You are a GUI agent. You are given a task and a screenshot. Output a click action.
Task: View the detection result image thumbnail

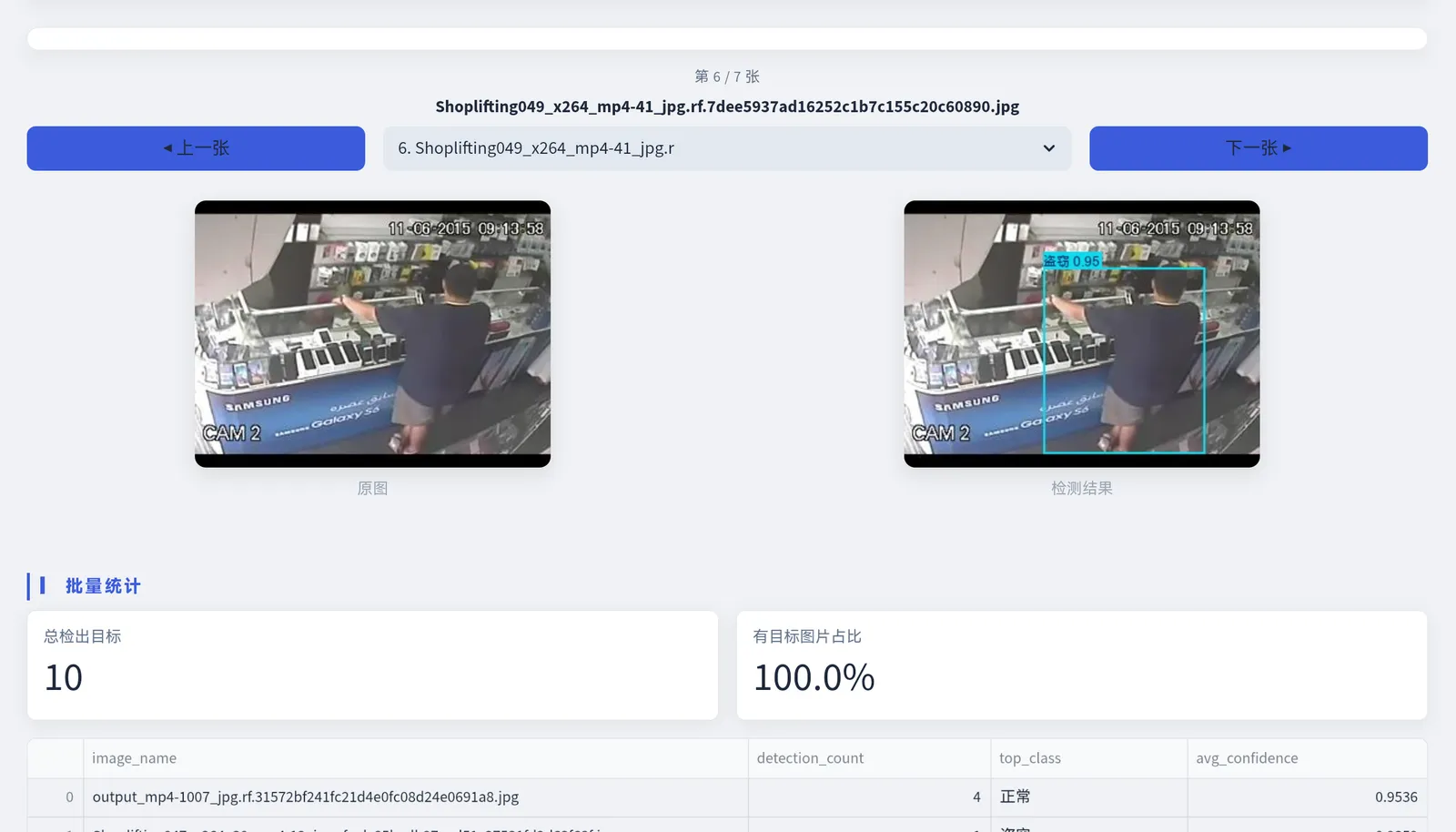[x=1082, y=334]
